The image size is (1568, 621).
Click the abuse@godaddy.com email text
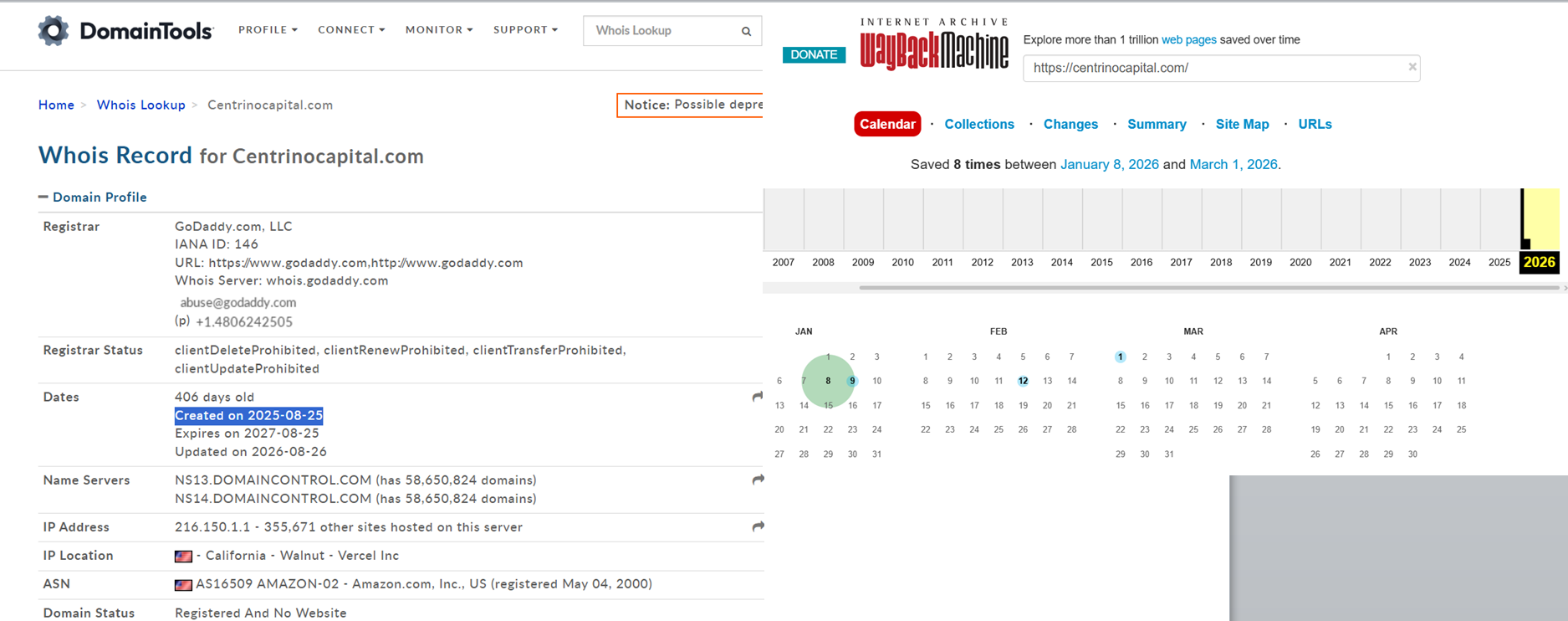coord(238,302)
